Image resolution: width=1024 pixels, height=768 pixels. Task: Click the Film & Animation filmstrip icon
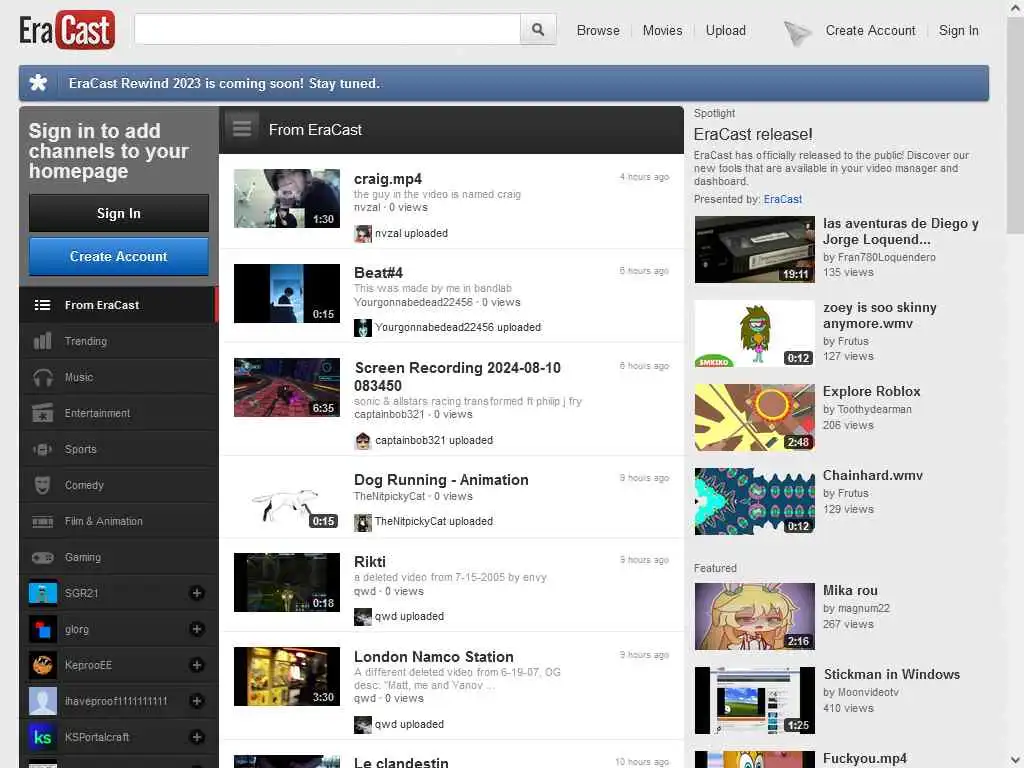pos(42,521)
